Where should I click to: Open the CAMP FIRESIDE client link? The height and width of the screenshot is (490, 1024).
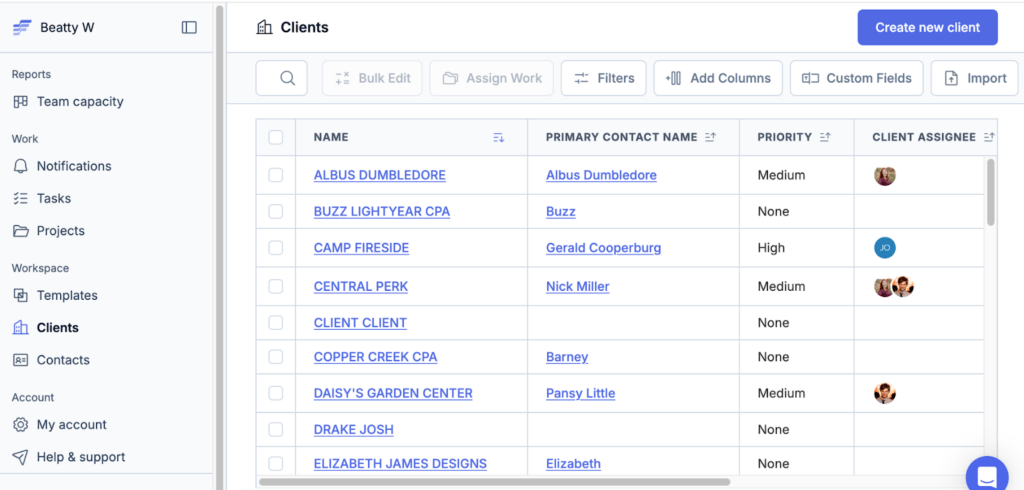[361, 248]
